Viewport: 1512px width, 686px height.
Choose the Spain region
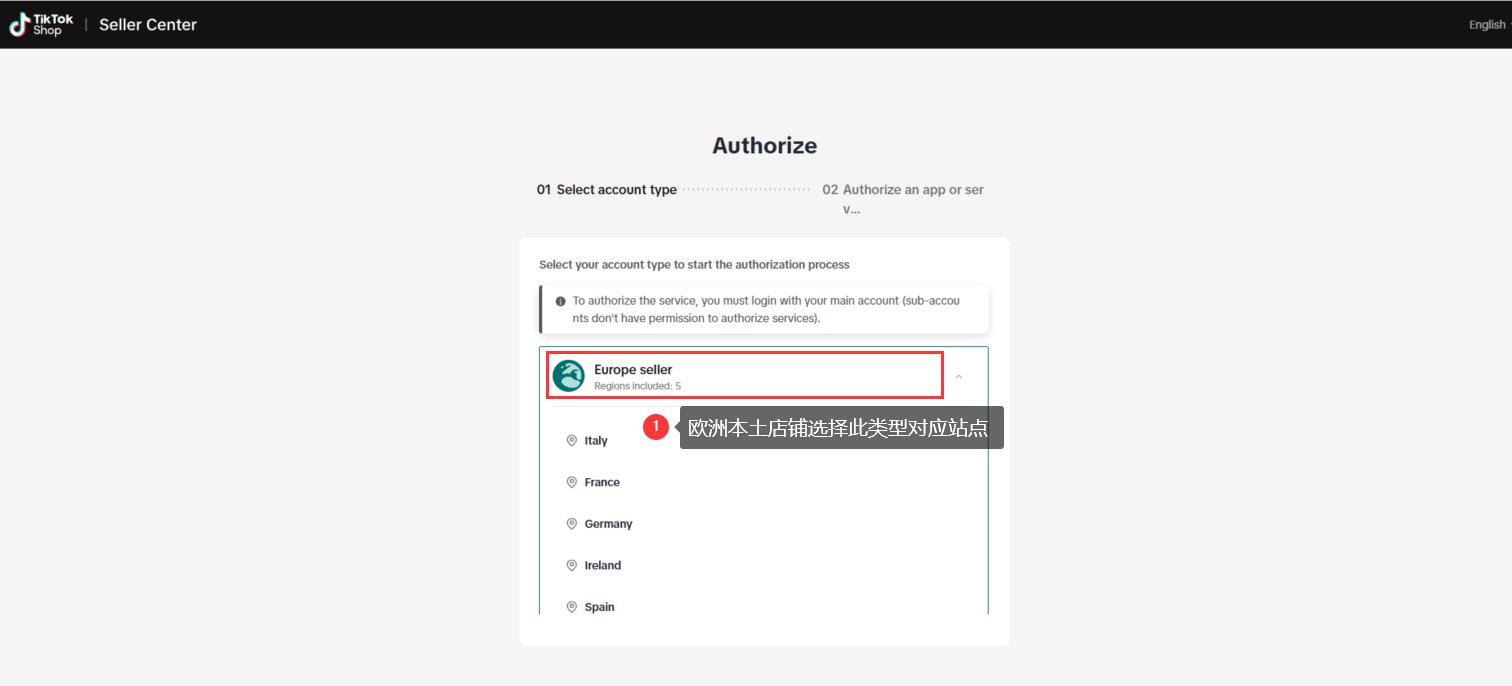(x=600, y=607)
